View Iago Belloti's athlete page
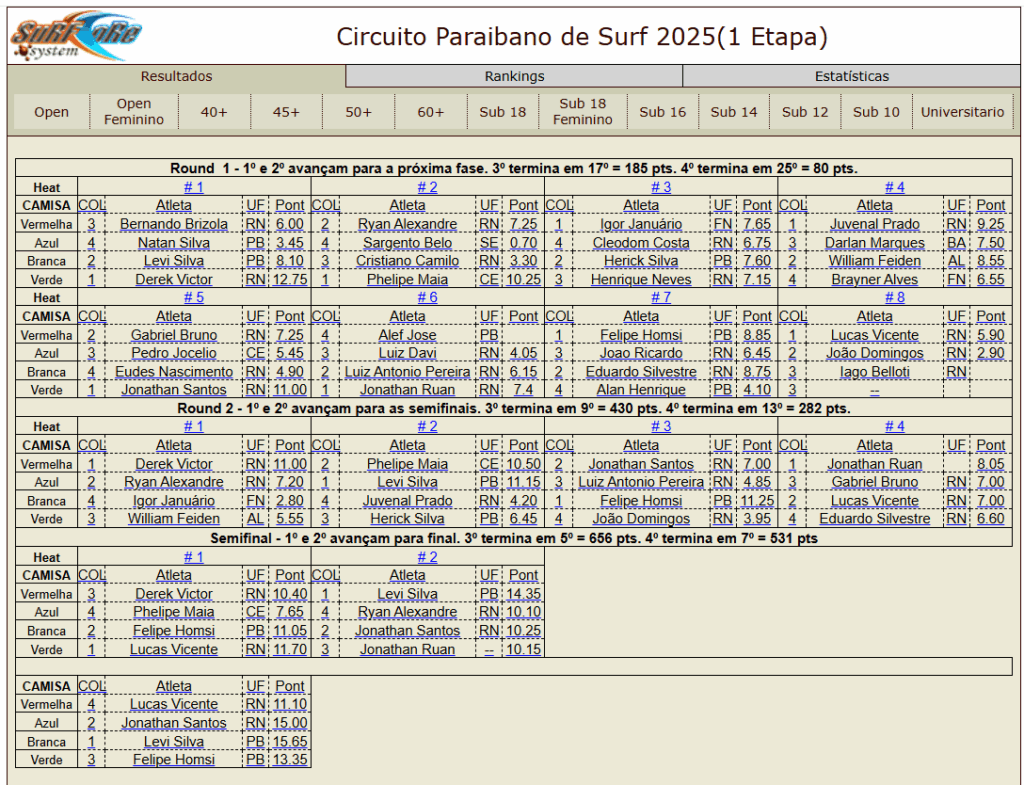The image size is (1024, 785). click(874, 372)
